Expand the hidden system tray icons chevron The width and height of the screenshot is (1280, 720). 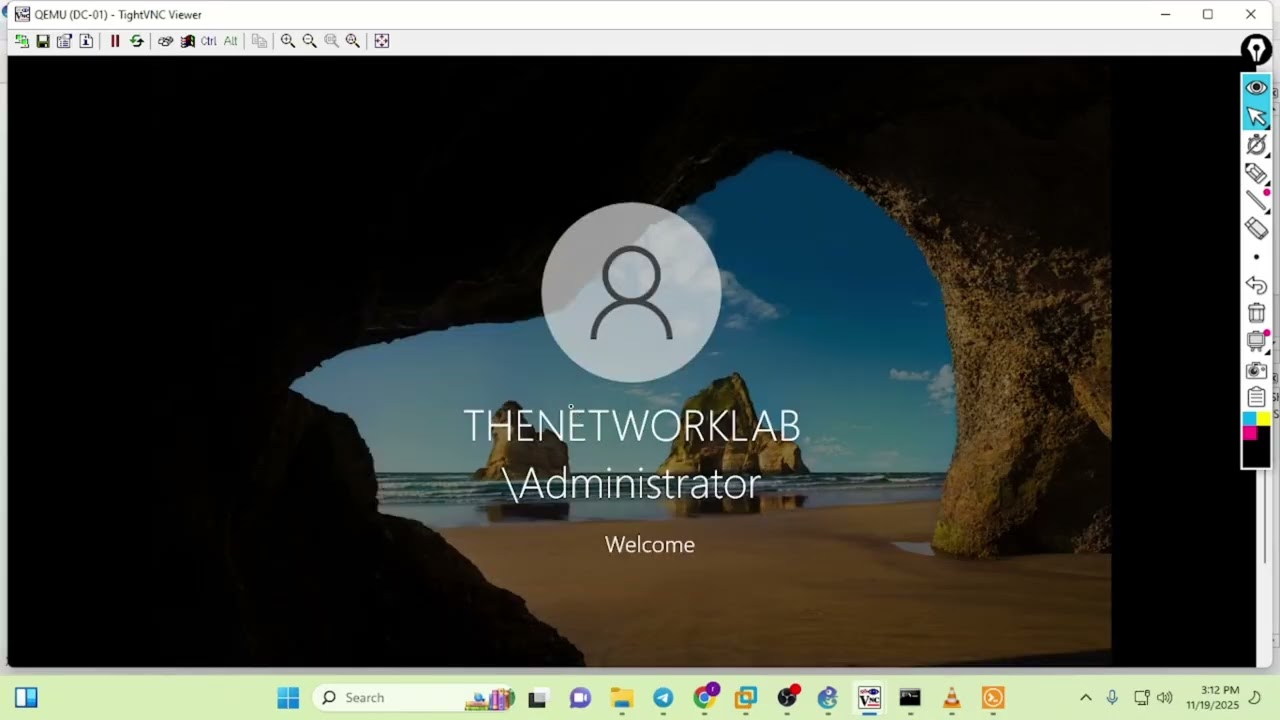tap(1085, 698)
